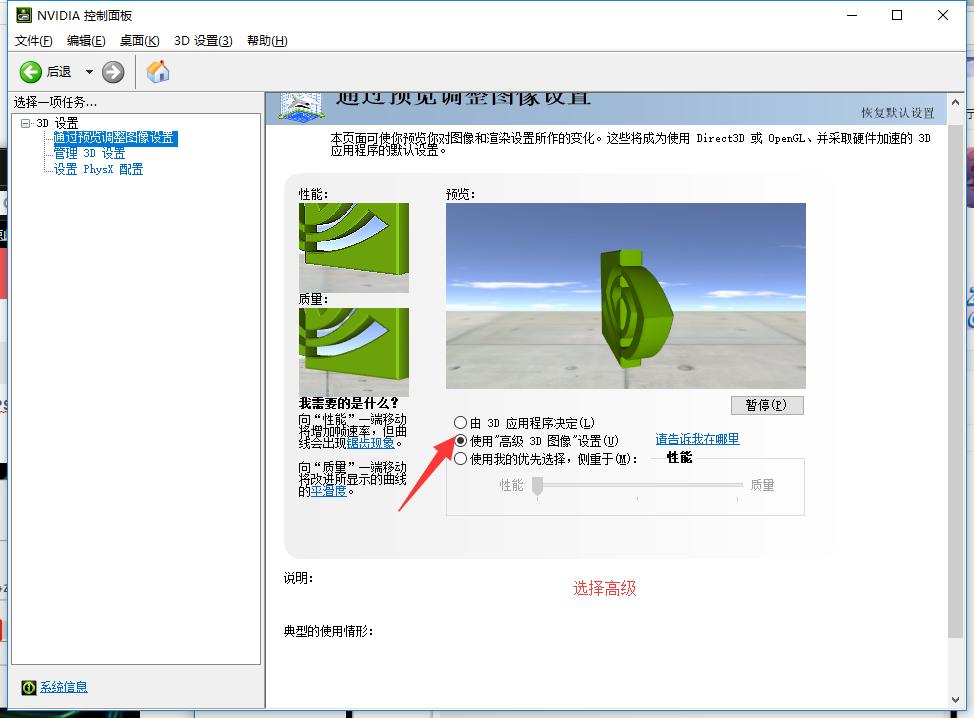Image resolution: width=974 pixels, height=718 pixels.
Task: Select radio 使用"高级 3D 图像"设置(U)
Action: (x=460, y=441)
